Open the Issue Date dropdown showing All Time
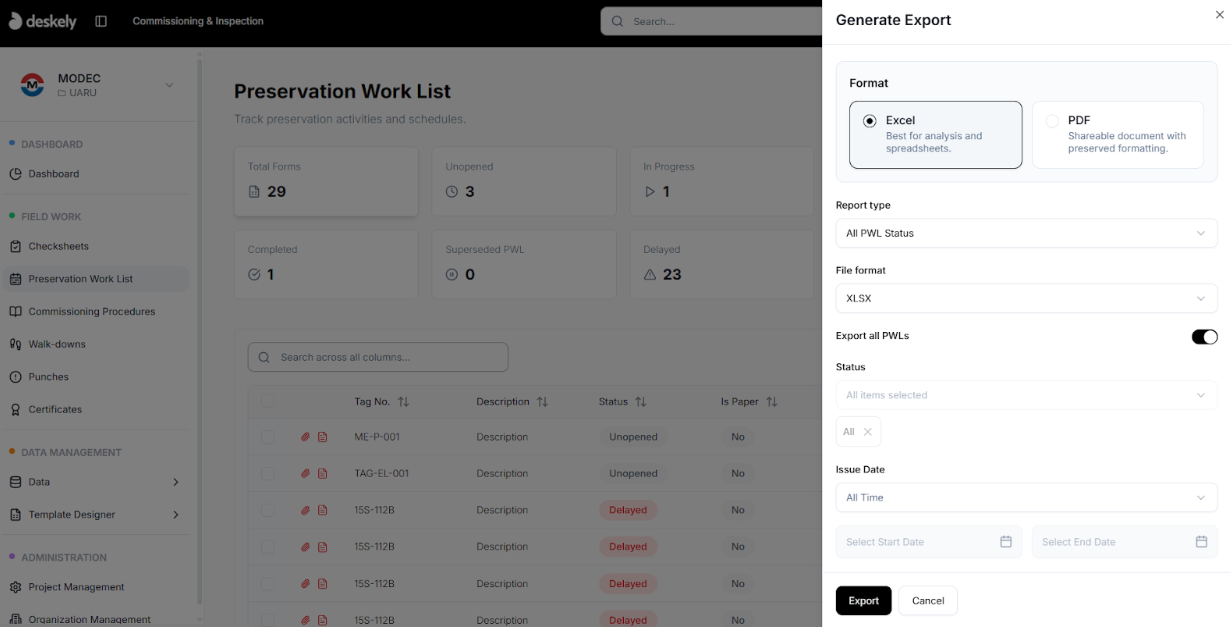 1026,497
